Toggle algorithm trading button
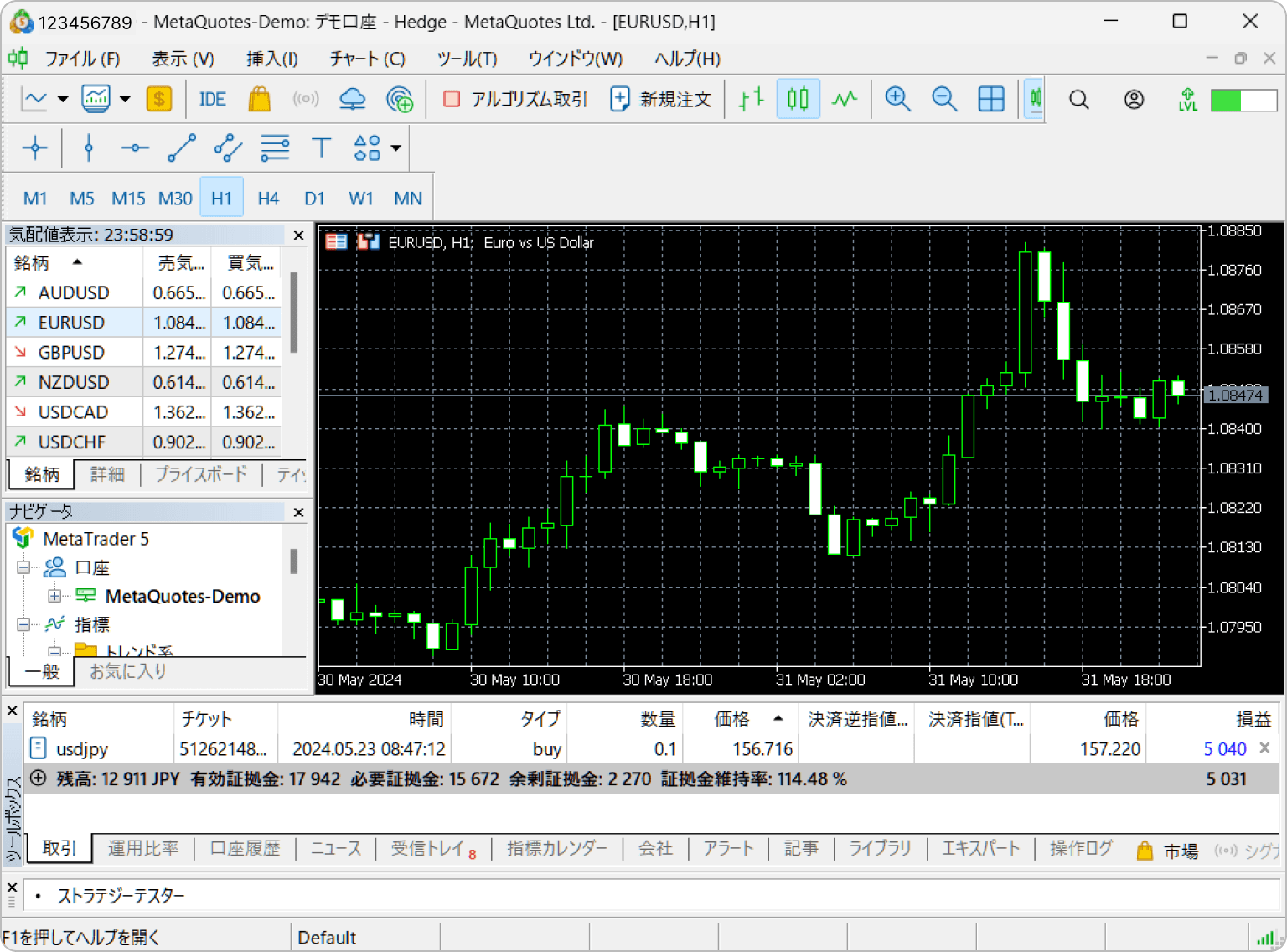 pyautogui.click(x=515, y=100)
